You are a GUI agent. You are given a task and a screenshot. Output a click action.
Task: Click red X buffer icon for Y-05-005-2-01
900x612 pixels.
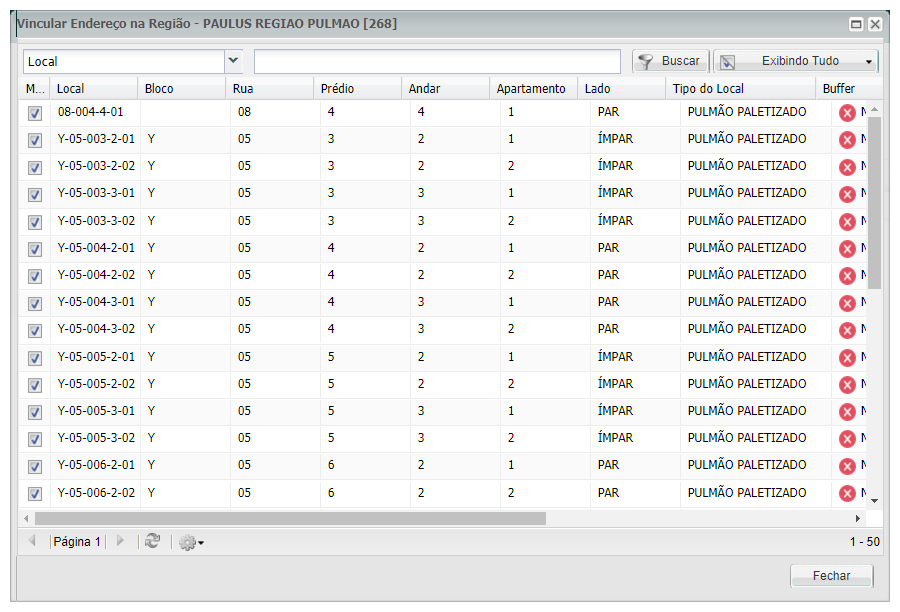(x=847, y=358)
